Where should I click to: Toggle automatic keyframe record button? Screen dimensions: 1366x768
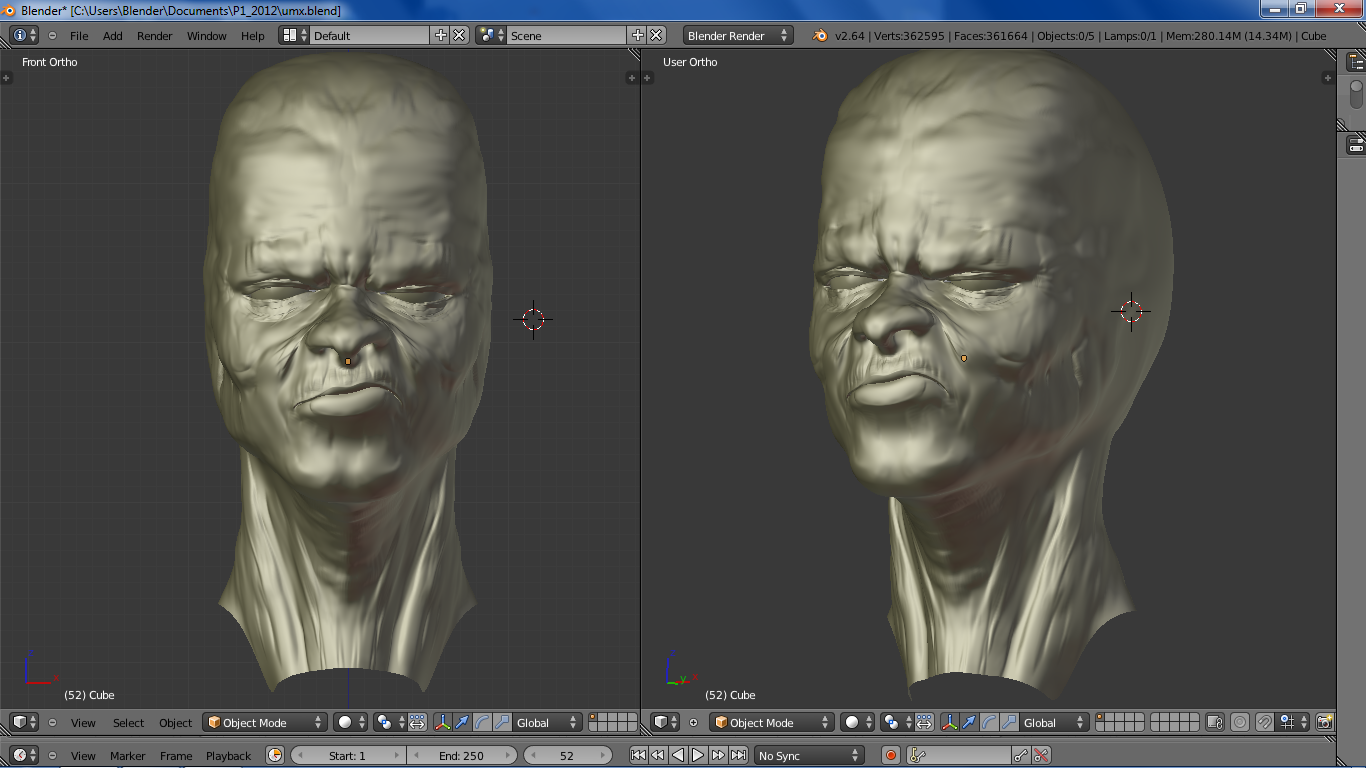point(891,755)
